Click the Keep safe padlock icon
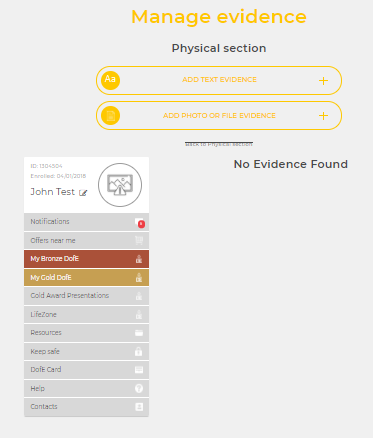 (139, 351)
